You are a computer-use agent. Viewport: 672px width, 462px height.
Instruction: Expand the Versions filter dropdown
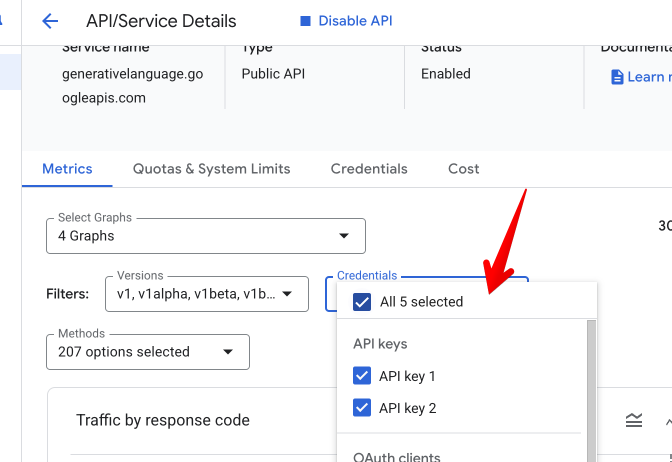click(x=205, y=294)
